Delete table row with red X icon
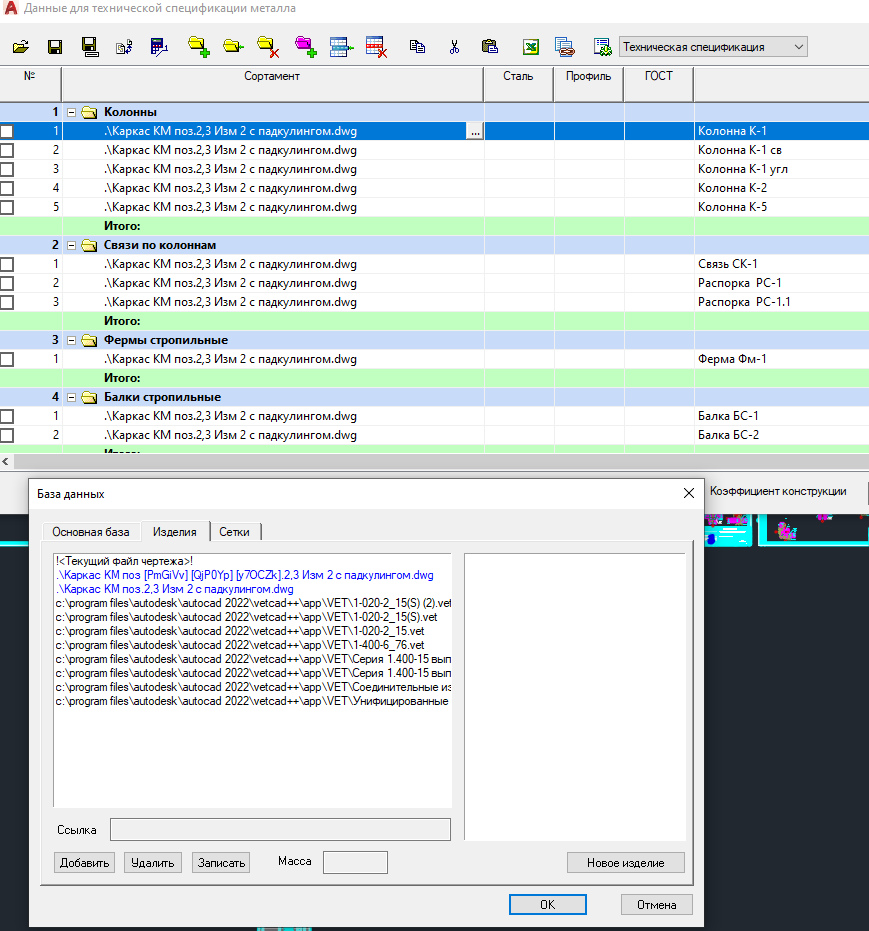The width and height of the screenshot is (869, 931). point(376,47)
